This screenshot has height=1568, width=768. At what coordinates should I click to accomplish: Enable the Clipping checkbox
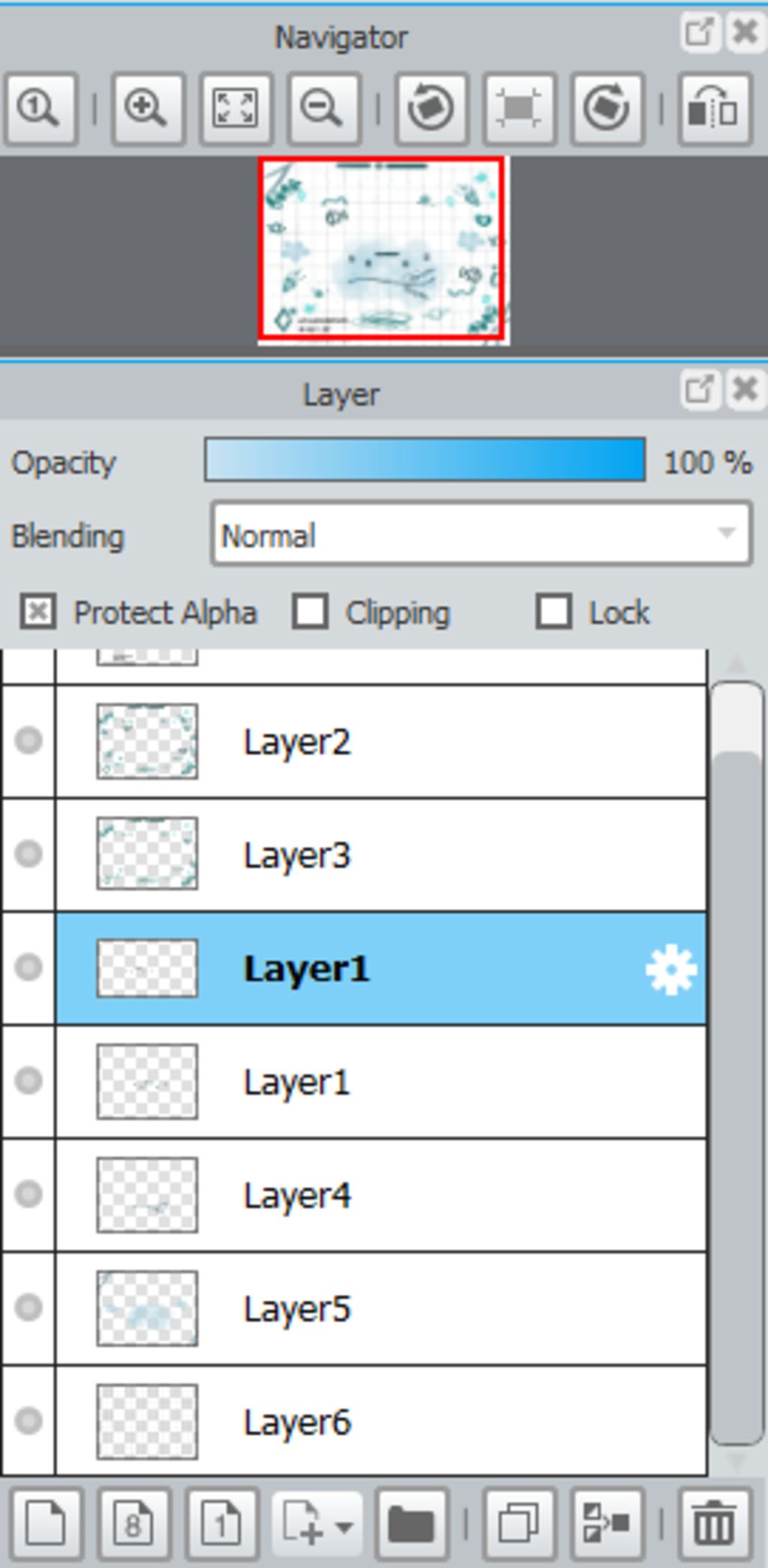(310, 611)
